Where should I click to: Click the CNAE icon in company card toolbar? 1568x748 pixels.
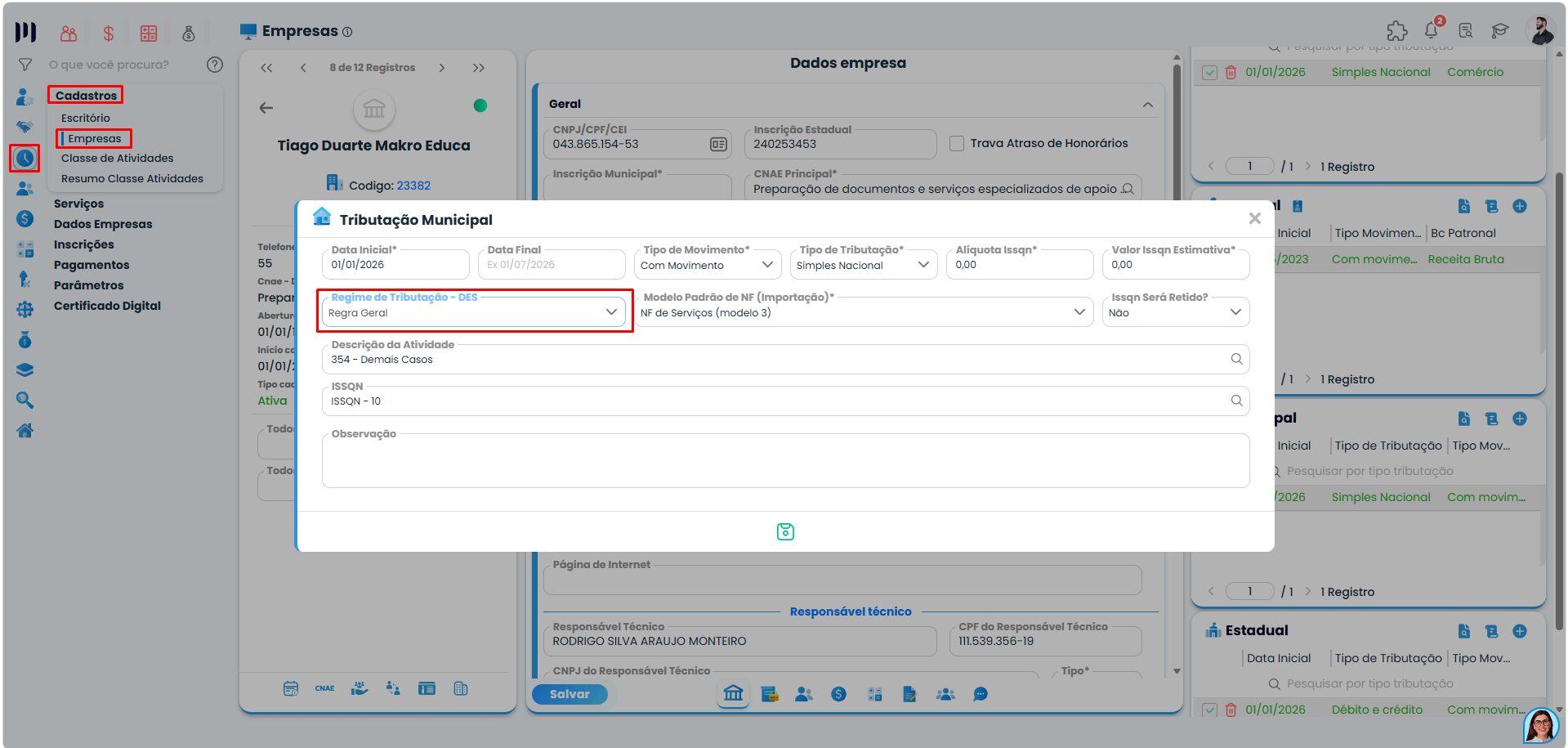pos(324,688)
